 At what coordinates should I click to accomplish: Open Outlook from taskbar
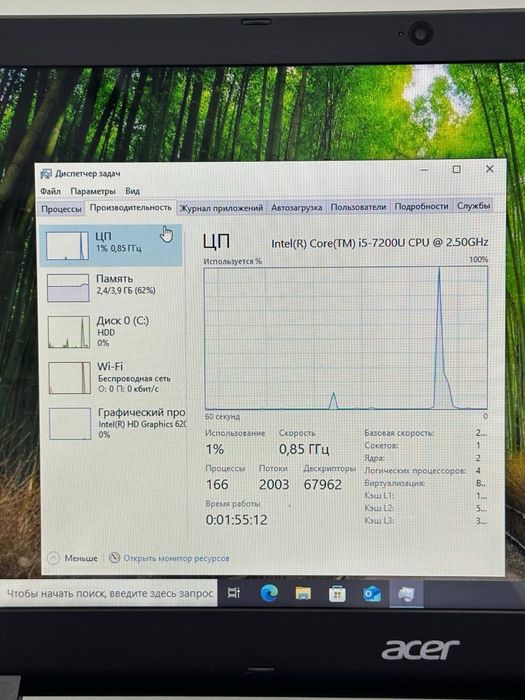coord(372,594)
